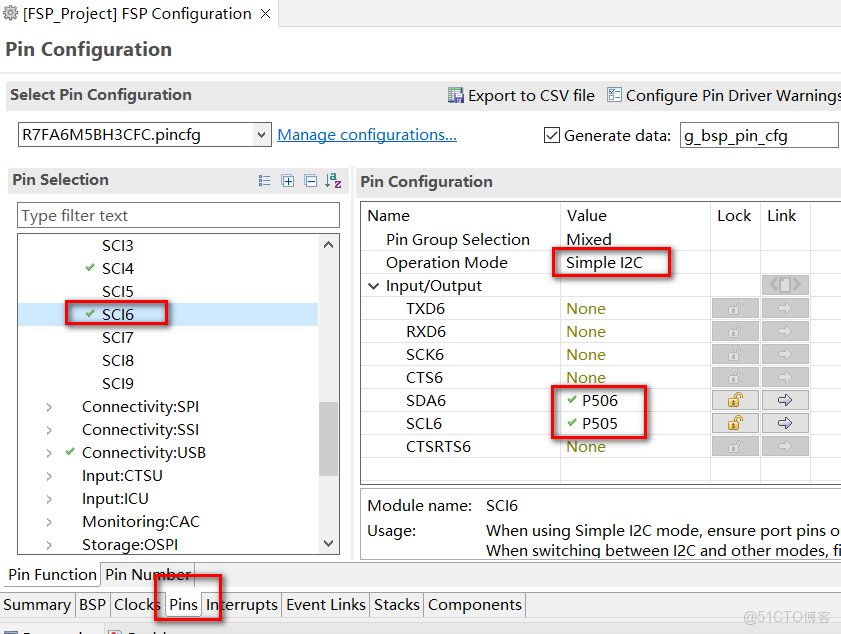The width and height of the screenshot is (841, 634).
Task: Open the pincfg file dropdown
Action: pyautogui.click(x=262, y=135)
